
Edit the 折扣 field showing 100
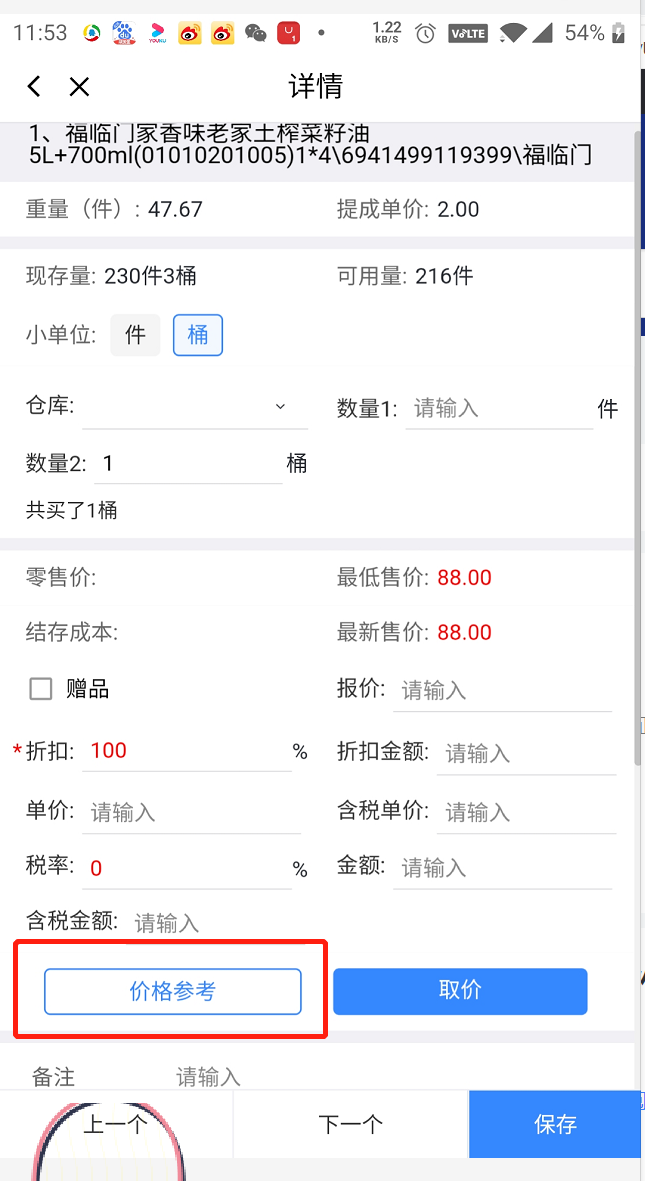(x=187, y=751)
